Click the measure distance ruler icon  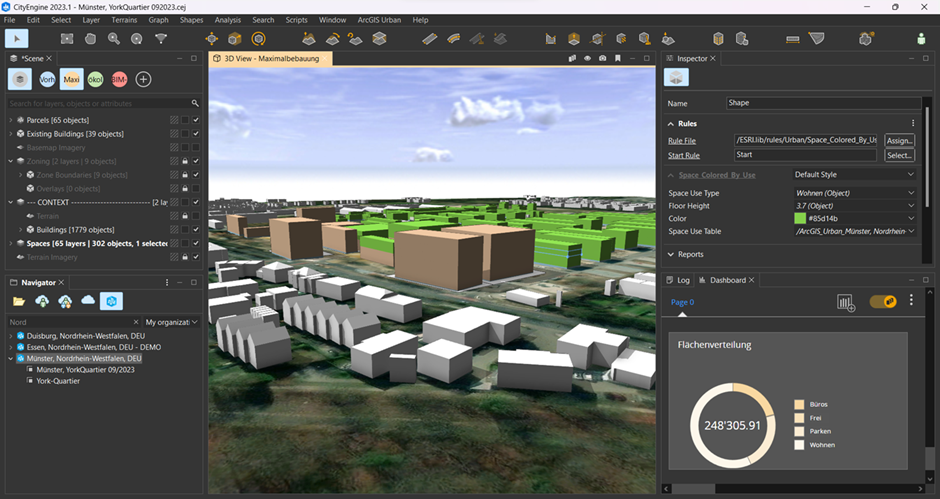coord(793,38)
